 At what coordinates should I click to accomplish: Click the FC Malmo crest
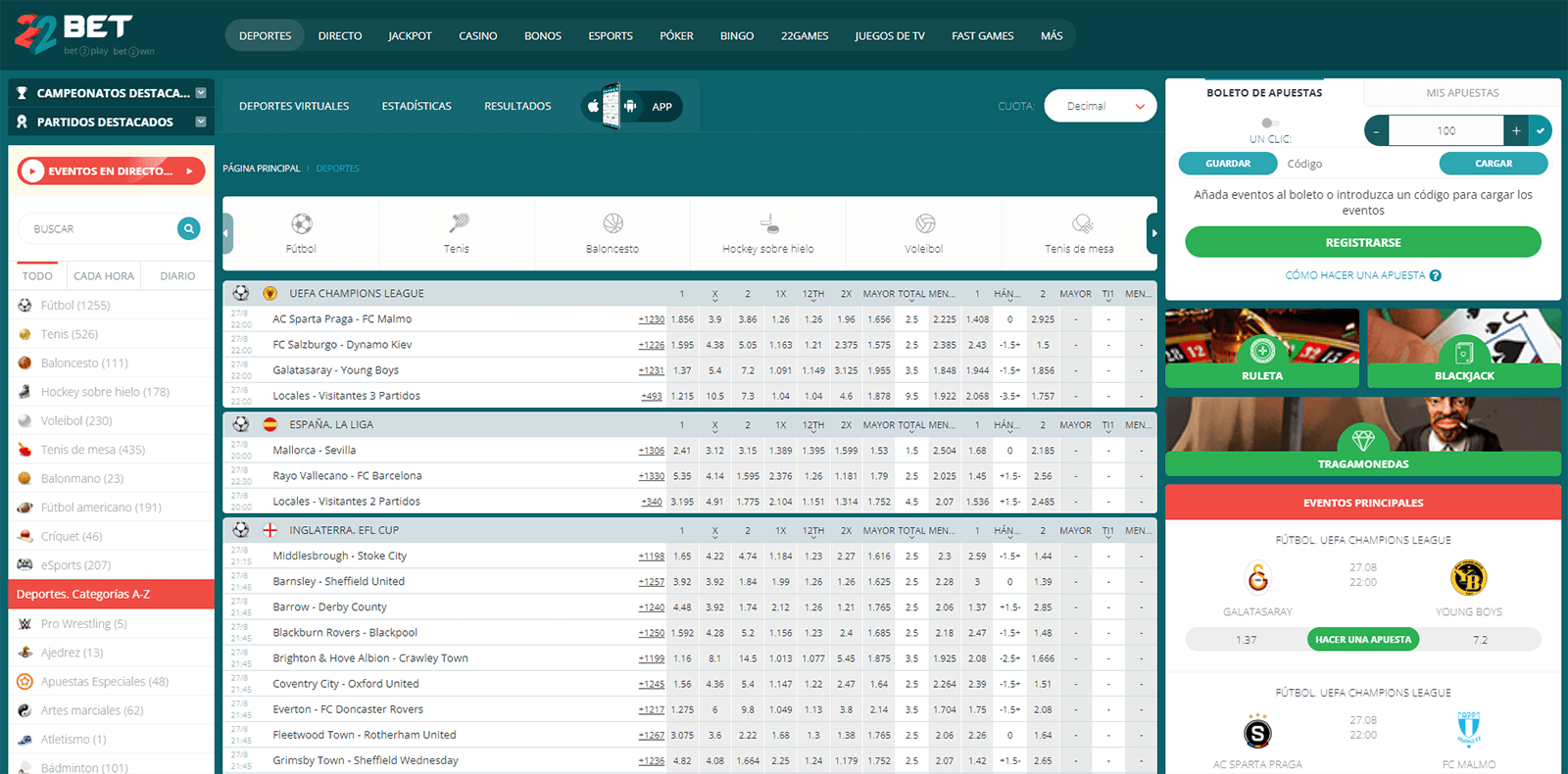(1468, 730)
